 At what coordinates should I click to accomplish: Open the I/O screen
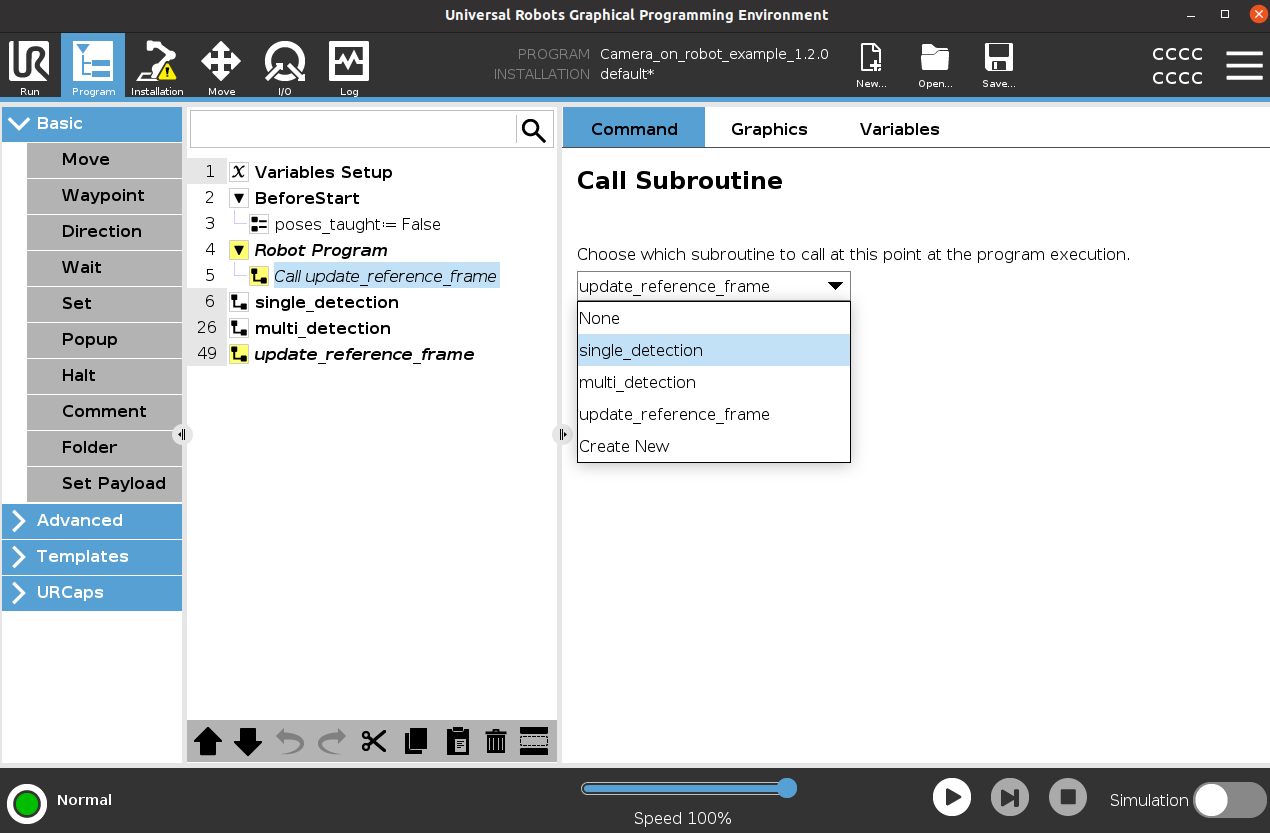[x=285, y=66]
